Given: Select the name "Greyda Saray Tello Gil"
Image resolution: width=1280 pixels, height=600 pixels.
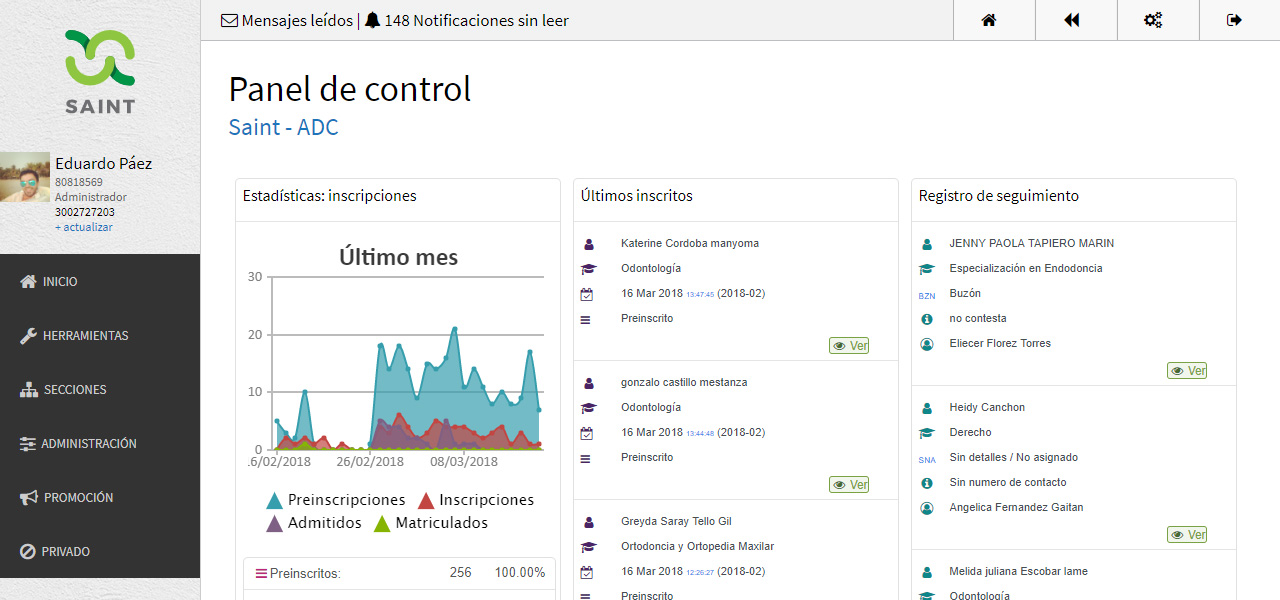Looking at the screenshot, I should pos(676,522).
